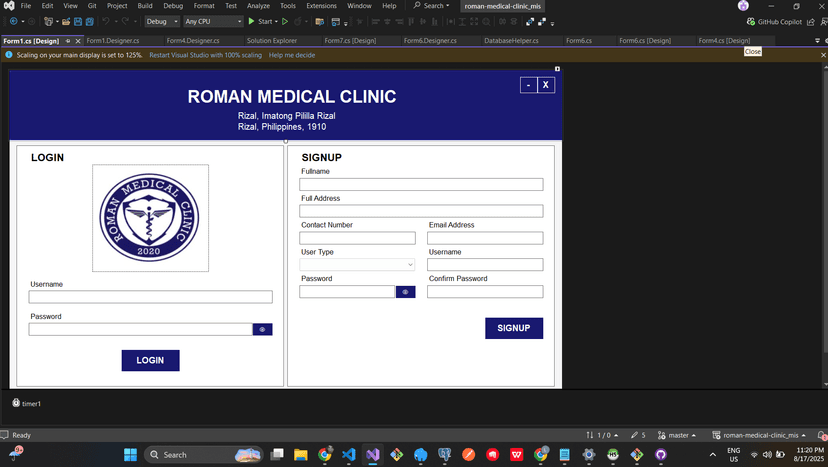This screenshot has width=828, height=467.
Task: Click the Contact Number text field
Action: coord(357,238)
